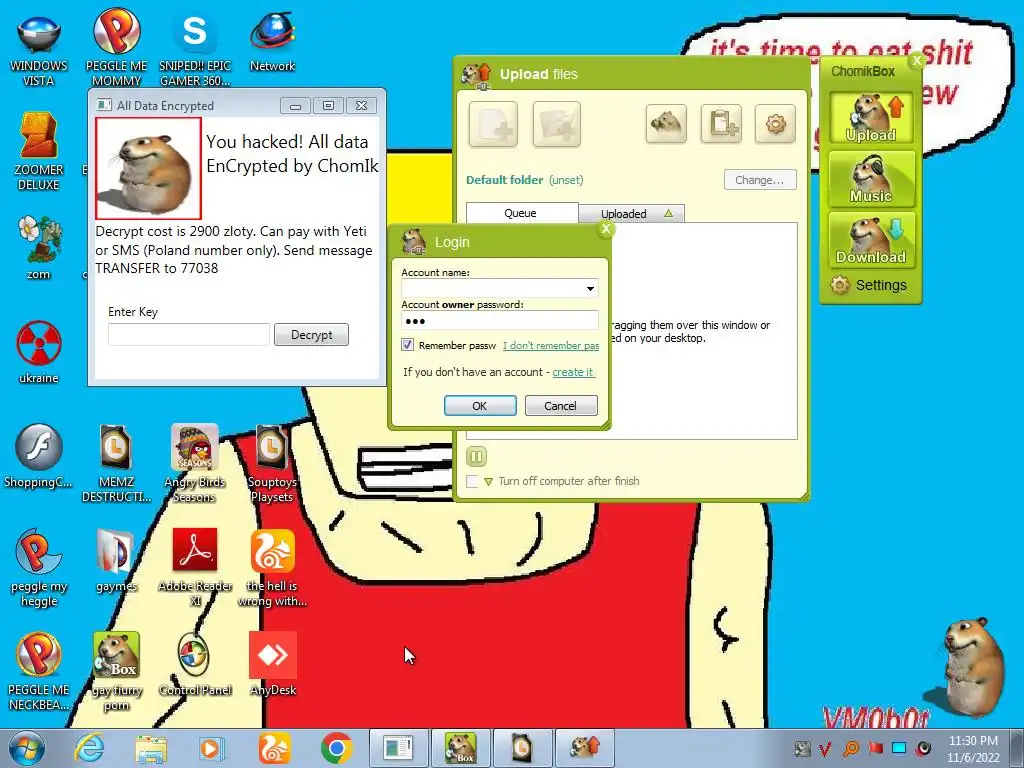This screenshot has width=1024, height=768.
Task: Switch to the Uploaded tab
Action: pos(632,214)
